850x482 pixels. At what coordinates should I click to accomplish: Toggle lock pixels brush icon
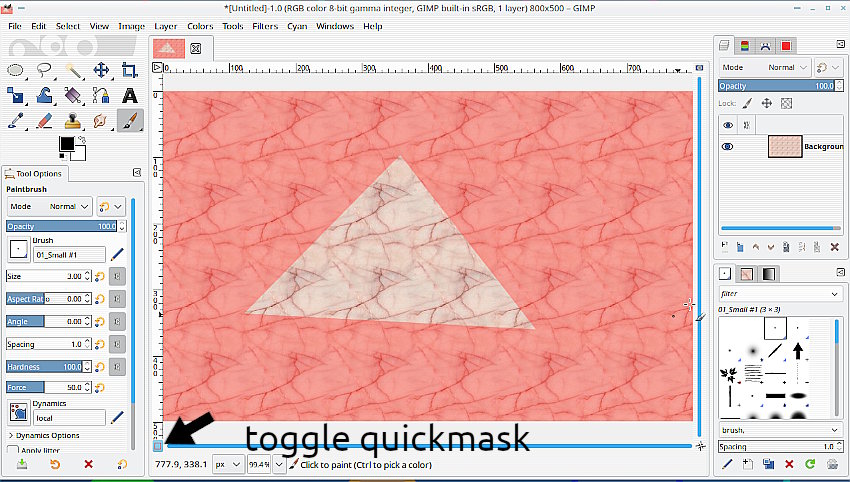(747, 103)
